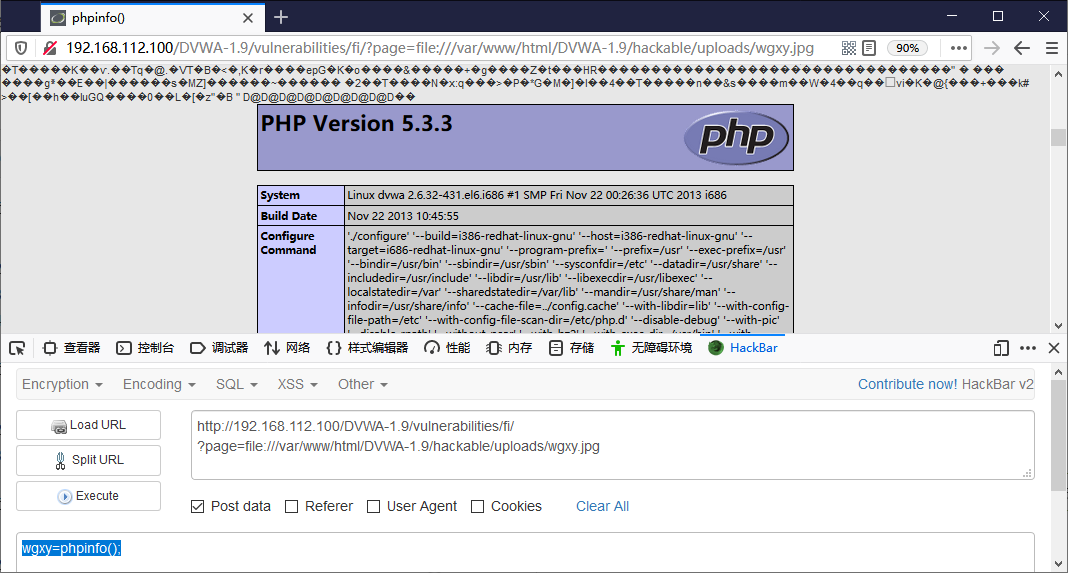Enable the User Agent checkbox
Image resolution: width=1068 pixels, height=573 pixels.
tap(373, 506)
